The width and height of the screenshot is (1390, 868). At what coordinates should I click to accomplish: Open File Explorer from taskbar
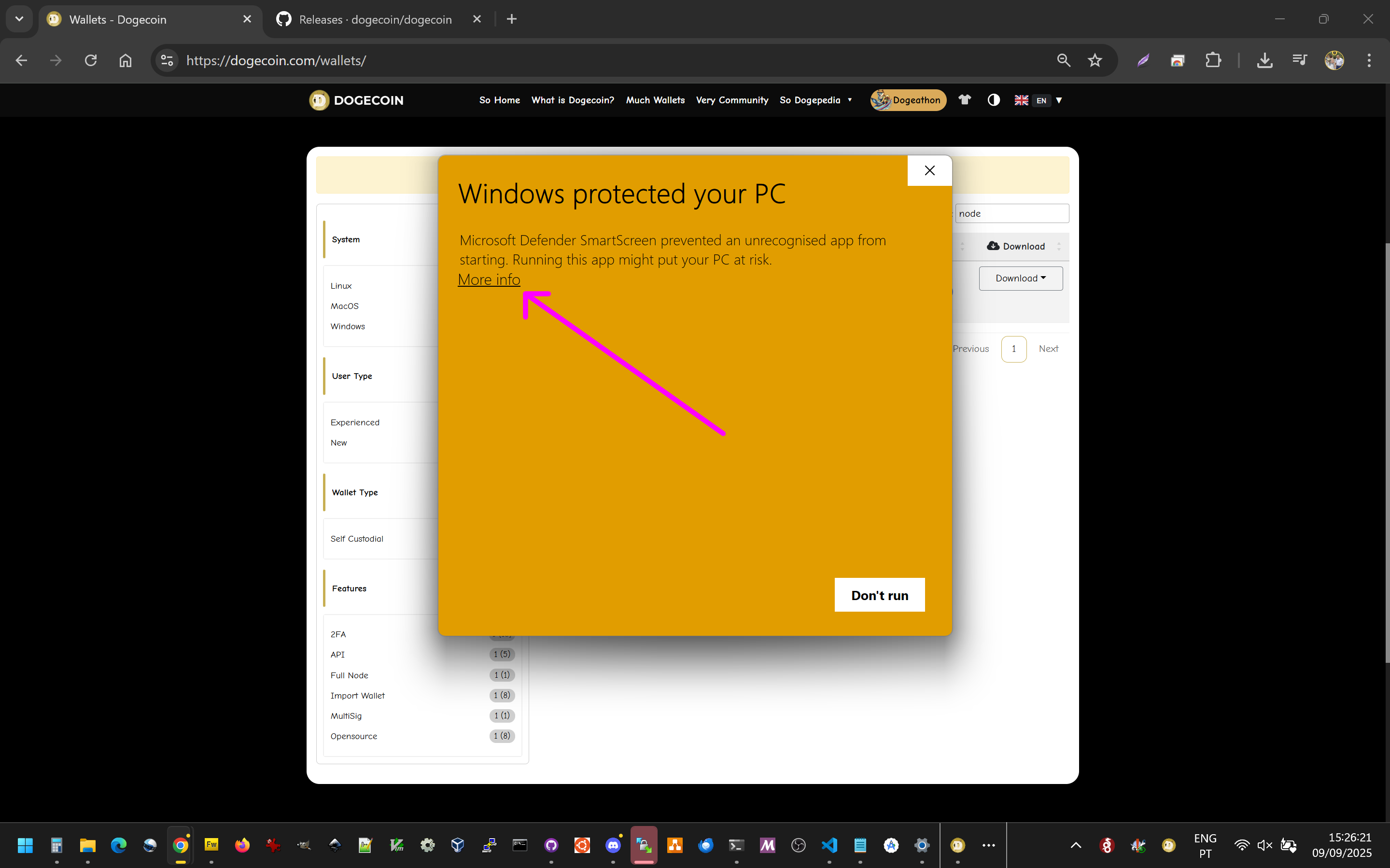(x=87, y=845)
